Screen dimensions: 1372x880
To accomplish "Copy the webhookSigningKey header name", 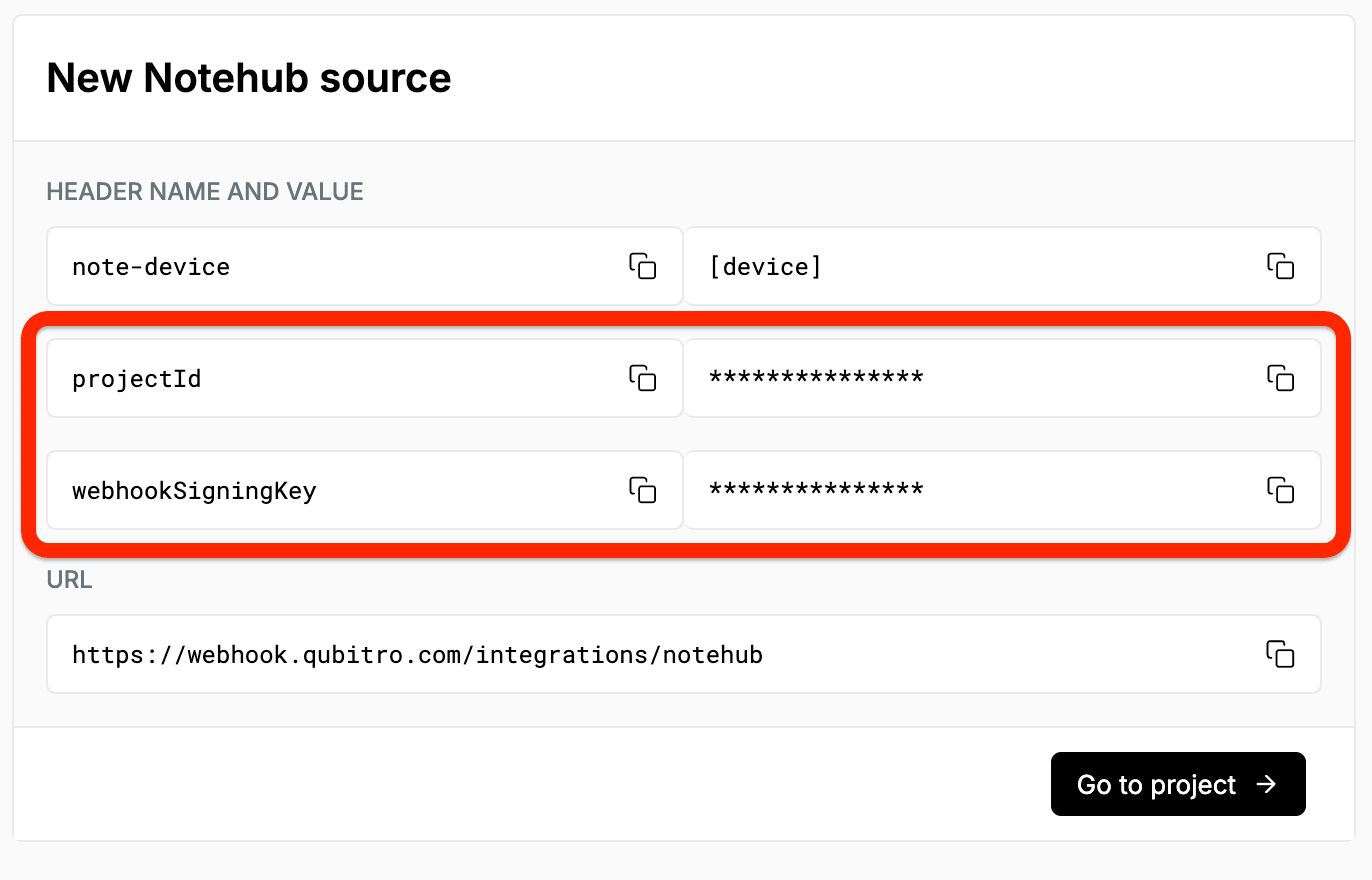I will pyautogui.click(x=642, y=490).
